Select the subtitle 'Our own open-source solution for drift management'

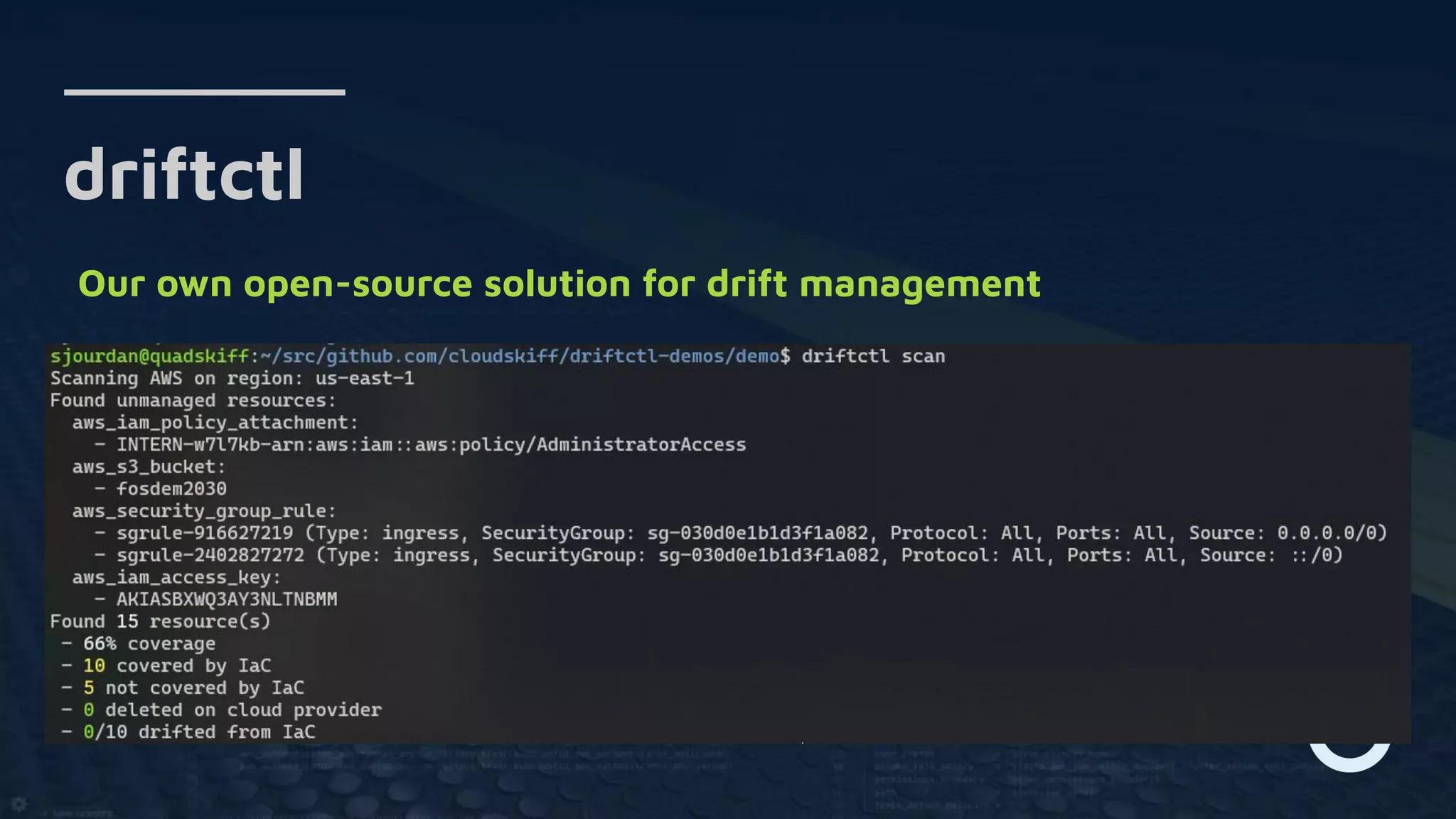[560, 284]
